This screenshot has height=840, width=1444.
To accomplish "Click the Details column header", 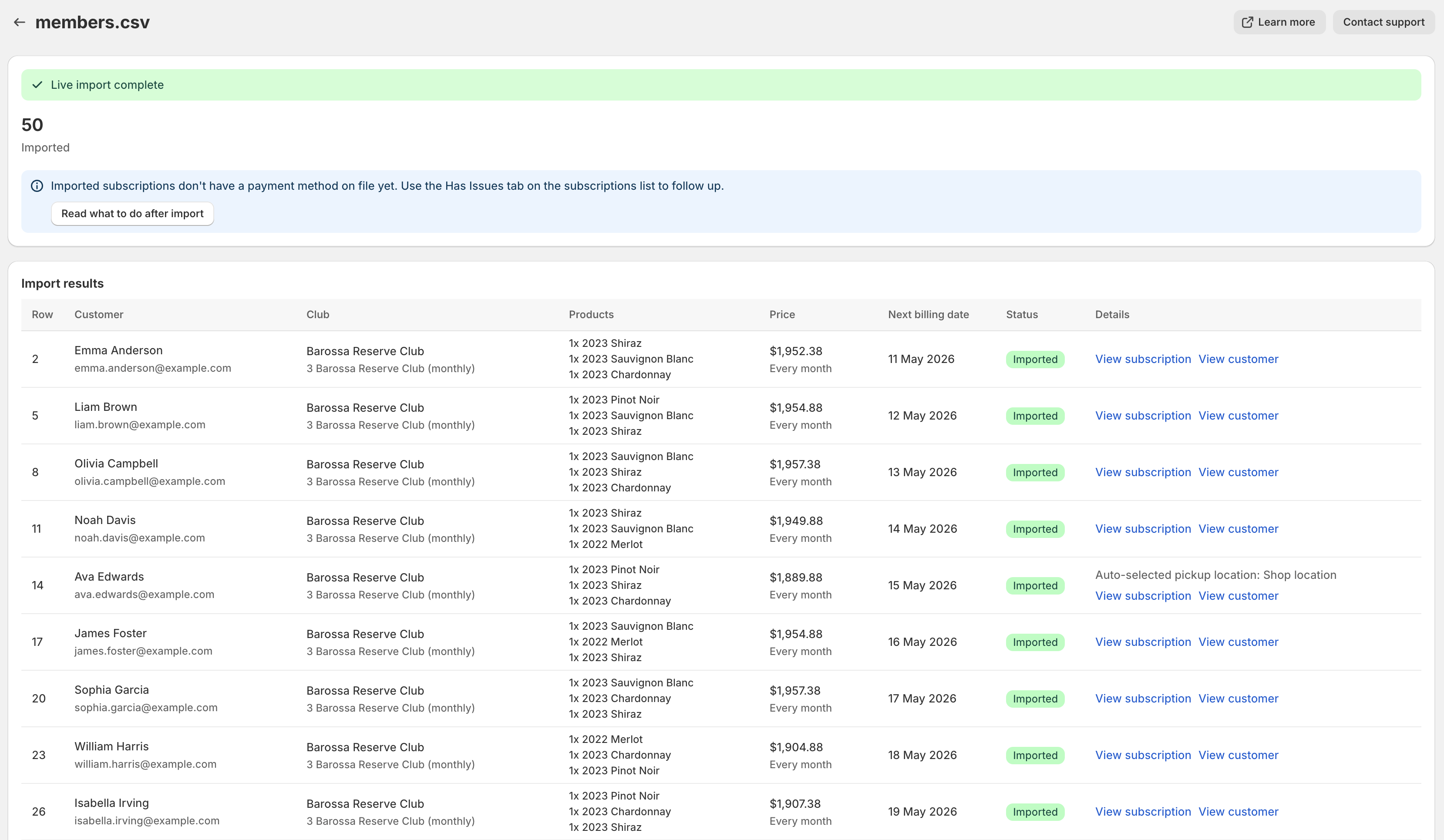I will [x=1112, y=315].
